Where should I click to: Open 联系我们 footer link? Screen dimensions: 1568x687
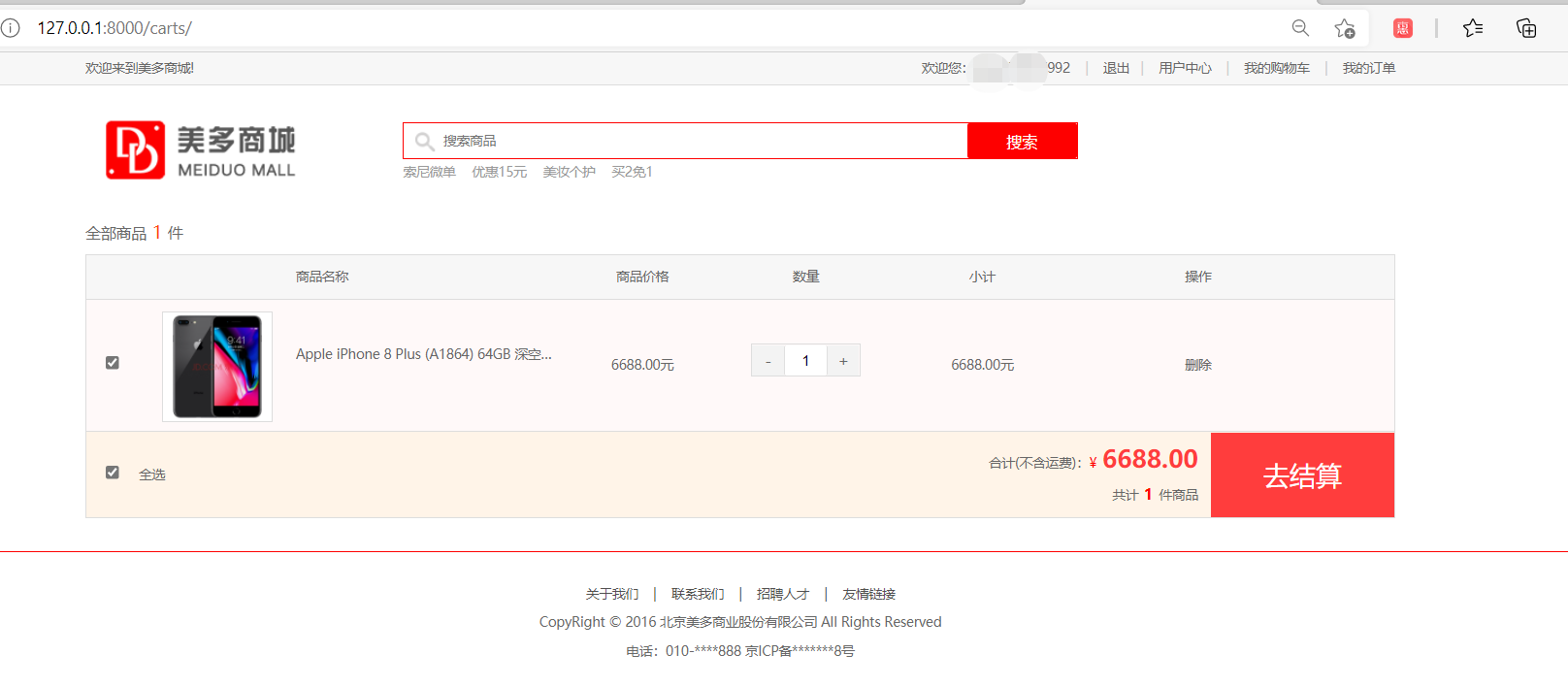[x=698, y=594]
